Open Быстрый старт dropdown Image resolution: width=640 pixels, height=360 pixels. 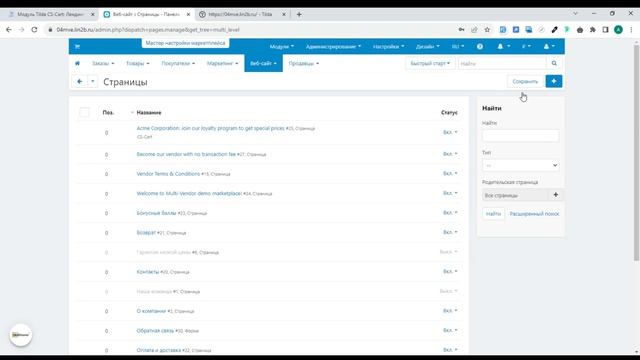[x=430, y=63]
